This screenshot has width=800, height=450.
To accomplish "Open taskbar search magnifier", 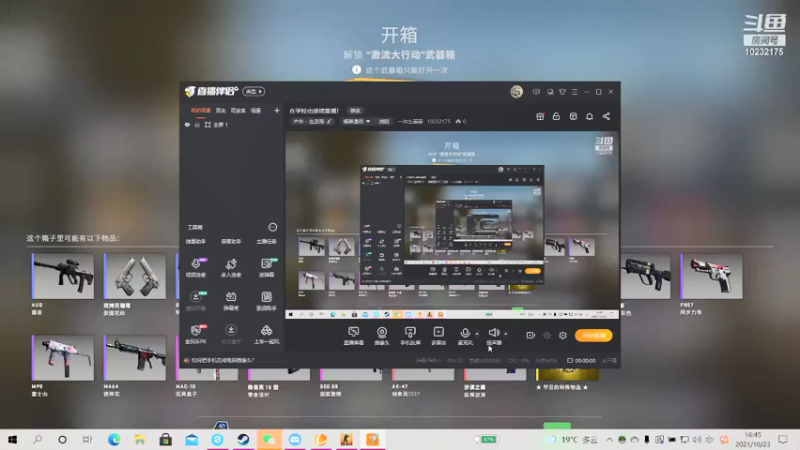I will click(x=38, y=439).
